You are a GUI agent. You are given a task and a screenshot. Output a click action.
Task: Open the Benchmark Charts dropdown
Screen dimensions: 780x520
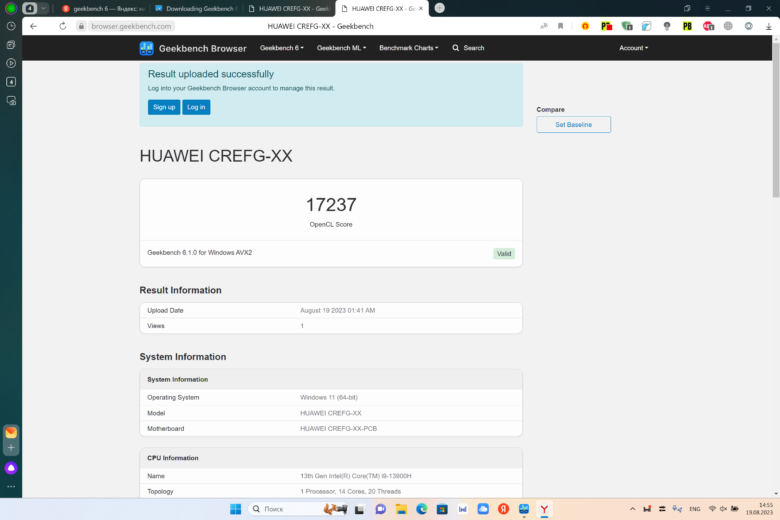coord(408,48)
